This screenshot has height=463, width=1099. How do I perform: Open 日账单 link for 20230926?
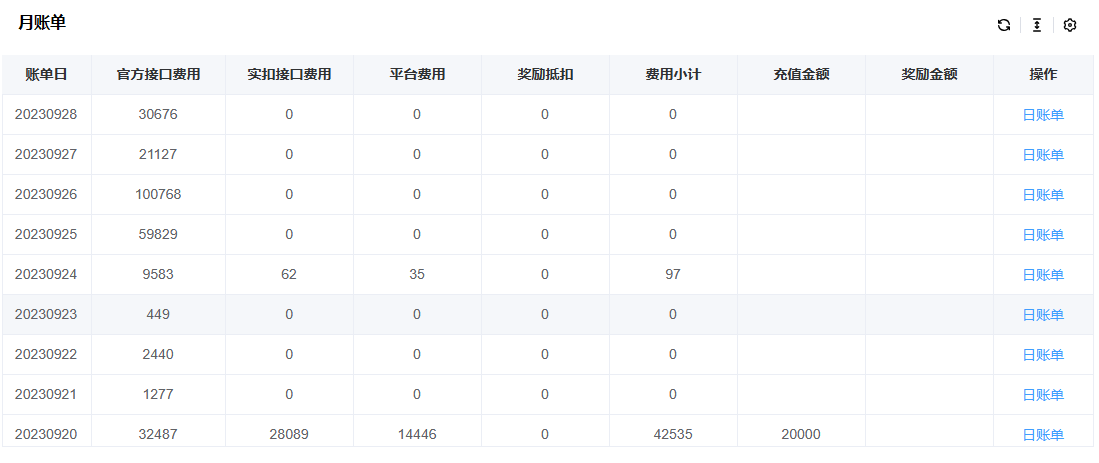[x=1043, y=195]
